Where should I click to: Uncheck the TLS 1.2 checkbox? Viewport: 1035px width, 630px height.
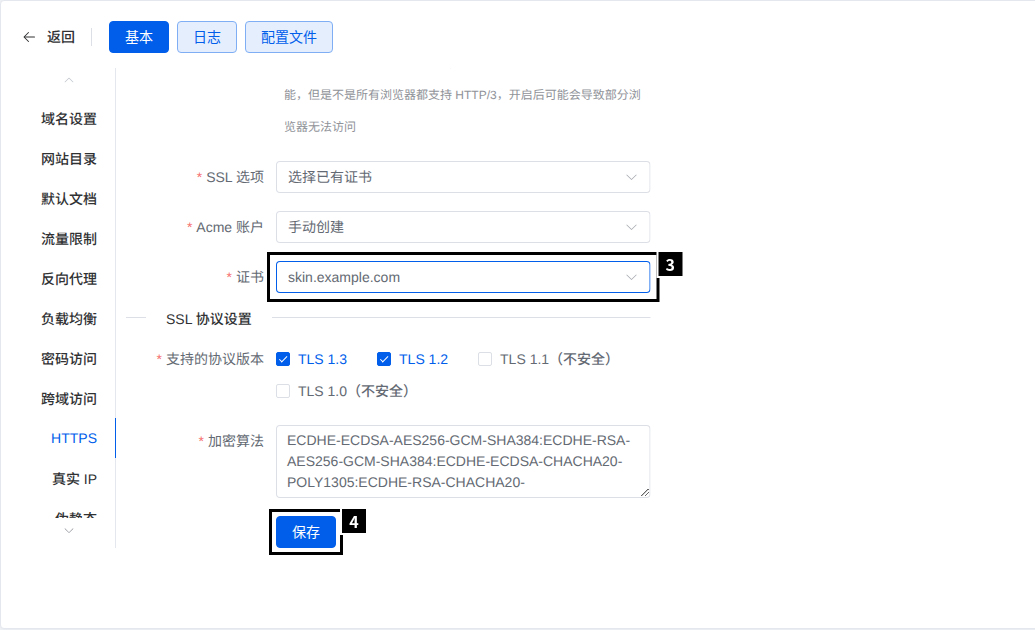click(384, 359)
